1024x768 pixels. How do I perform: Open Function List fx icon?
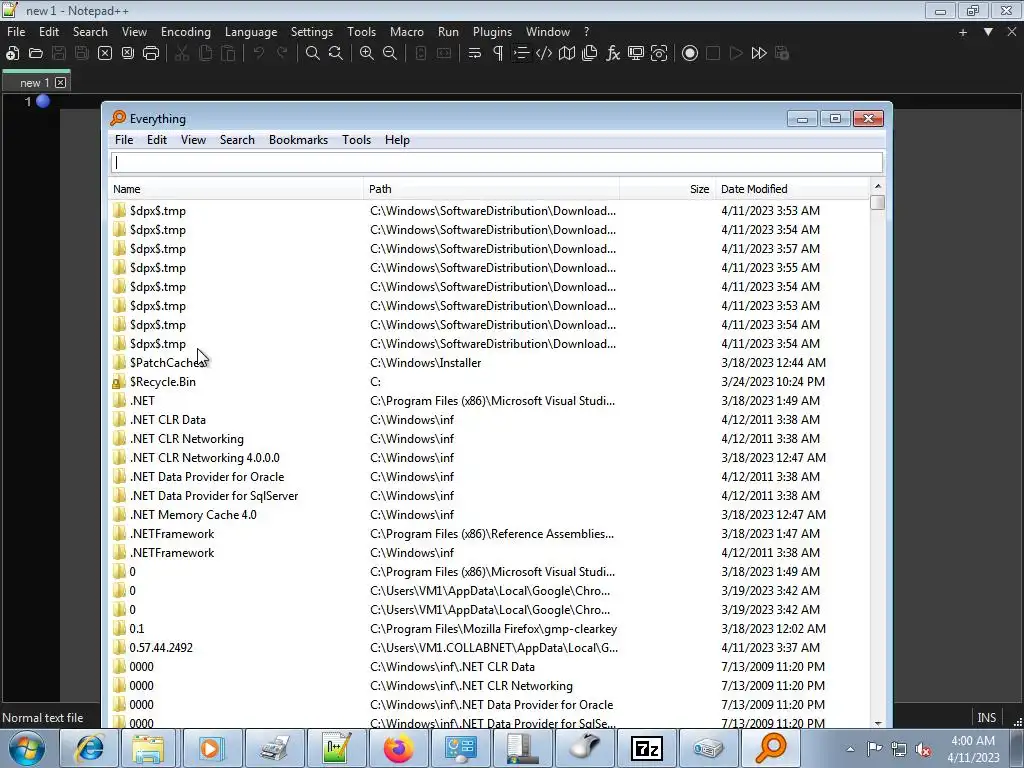[613, 54]
